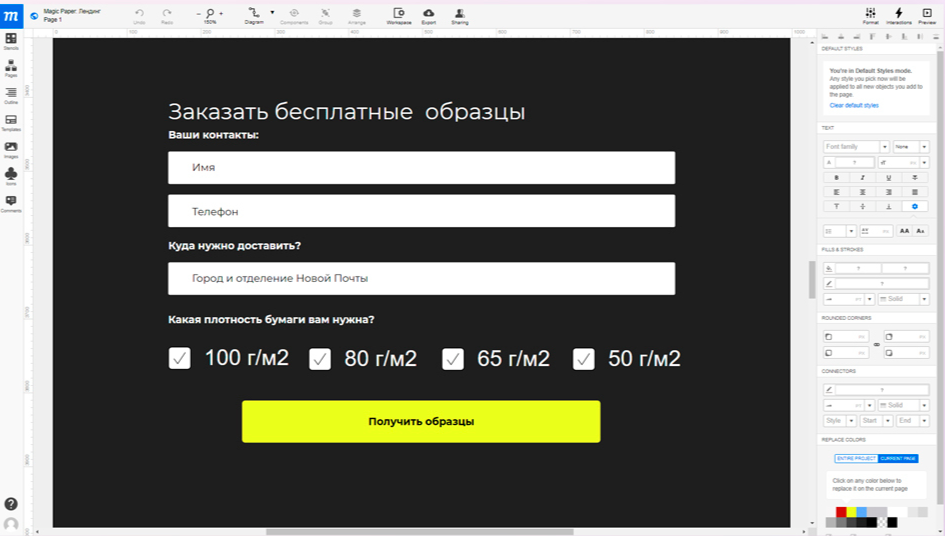Switch to the Entire Project tab
945x536 pixels.
tap(856, 458)
